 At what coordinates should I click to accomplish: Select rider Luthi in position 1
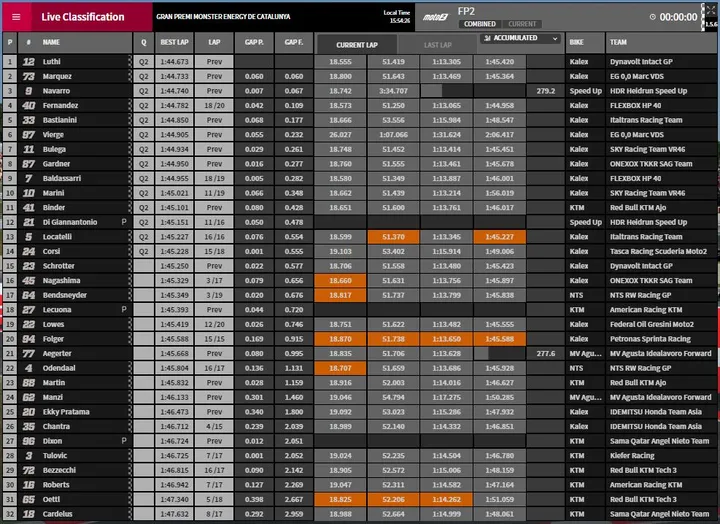[51, 62]
